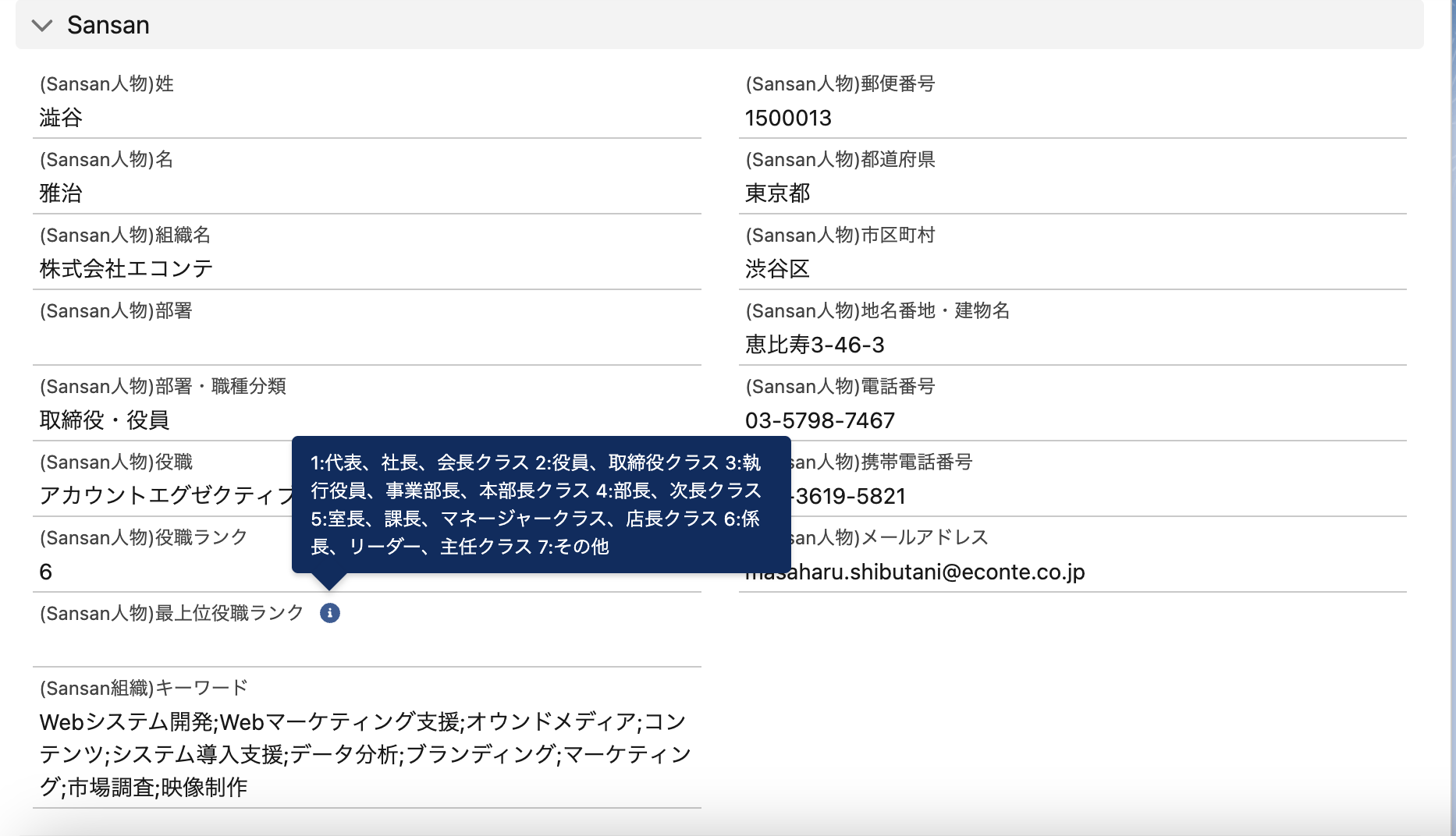Click the job title アカウントエグゼクティブ
This screenshot has width=1456, height=836.
coord(165,496)
